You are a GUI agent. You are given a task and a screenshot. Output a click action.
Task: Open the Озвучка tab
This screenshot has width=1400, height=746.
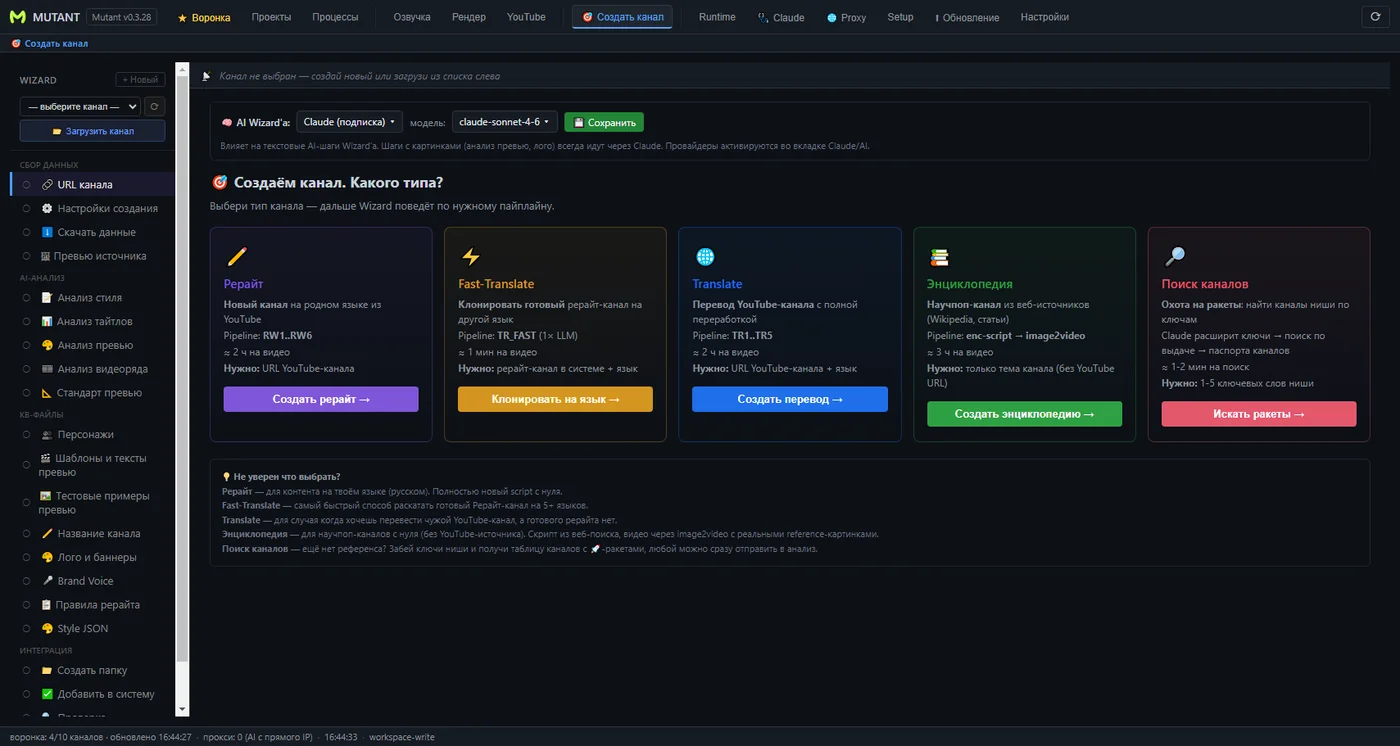[x=412, y=17]
